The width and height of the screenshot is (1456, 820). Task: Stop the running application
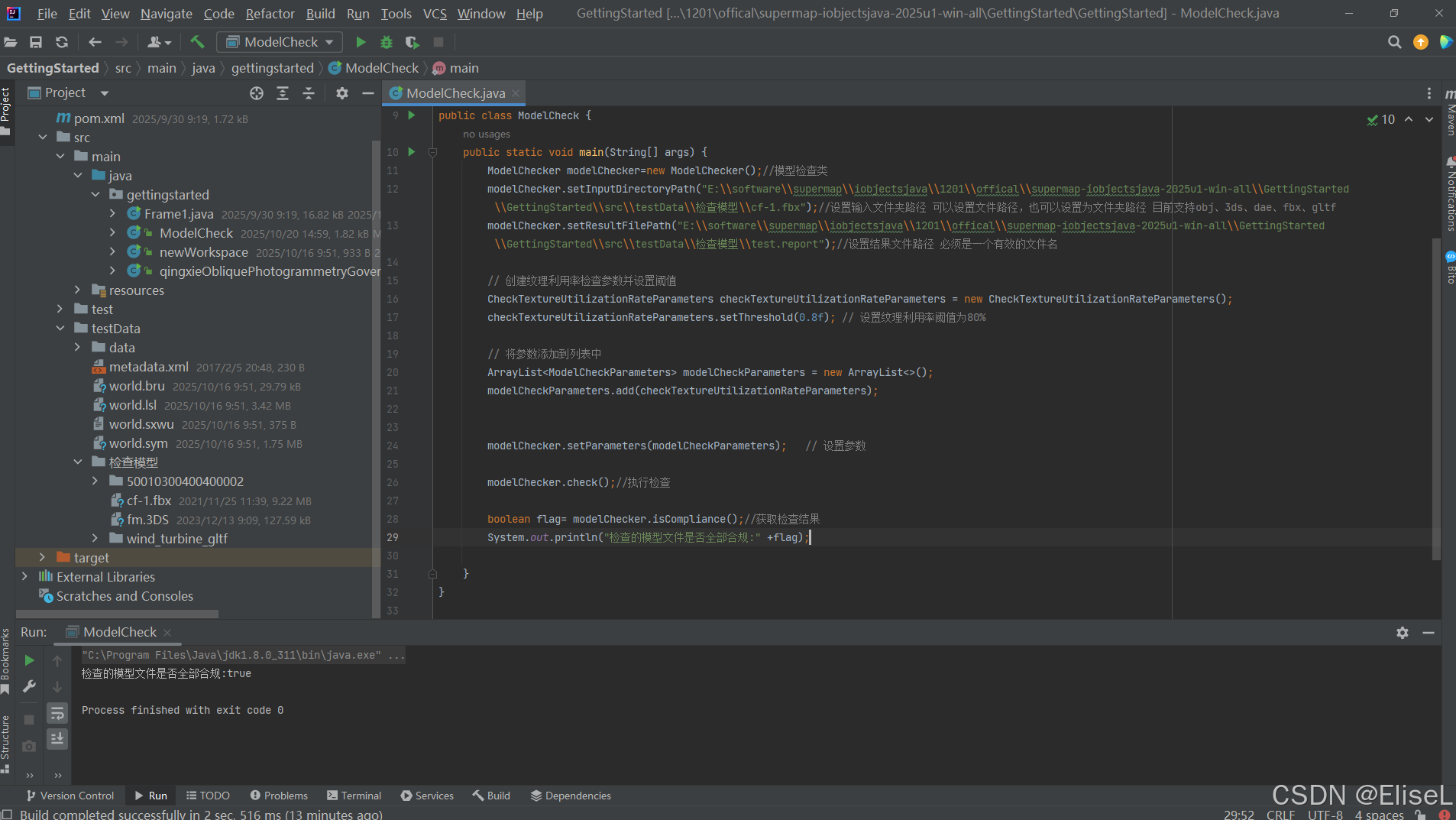tap(438, 42)
